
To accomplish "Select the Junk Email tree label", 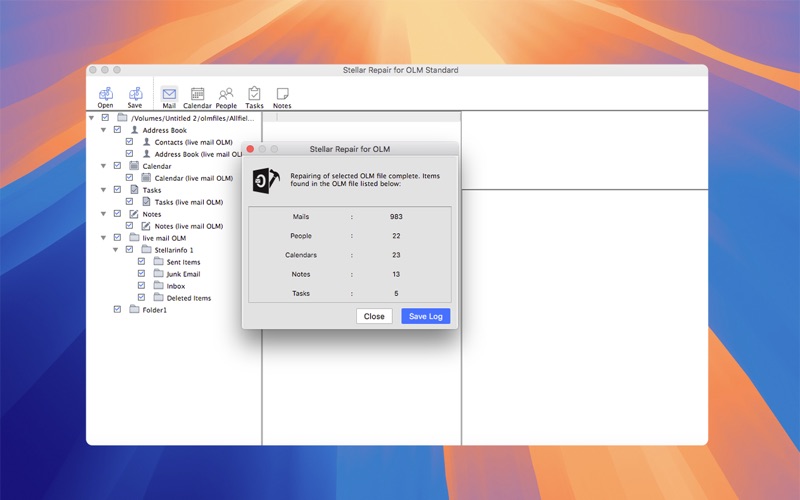I will tap(183, 274).
